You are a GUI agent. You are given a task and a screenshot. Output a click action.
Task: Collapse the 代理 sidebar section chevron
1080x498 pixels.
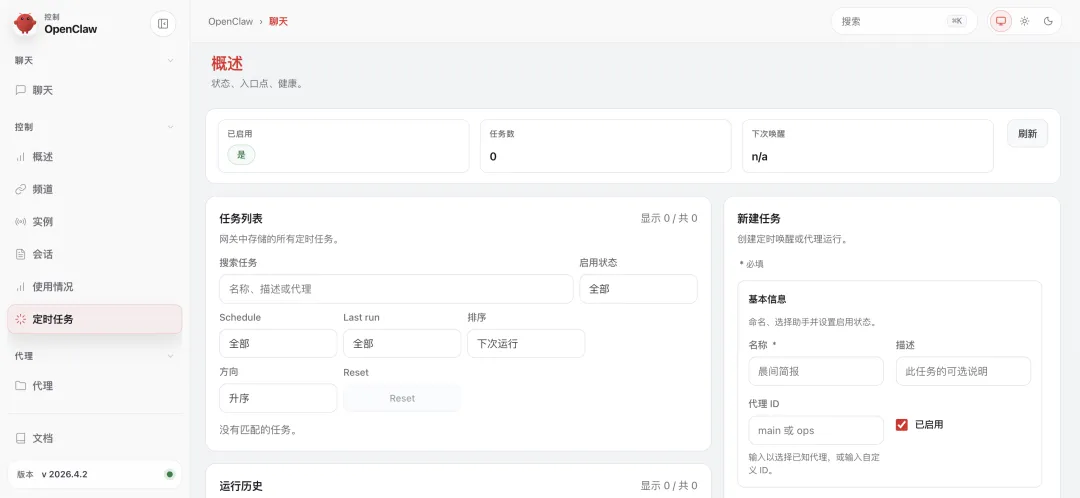(171, 356)
